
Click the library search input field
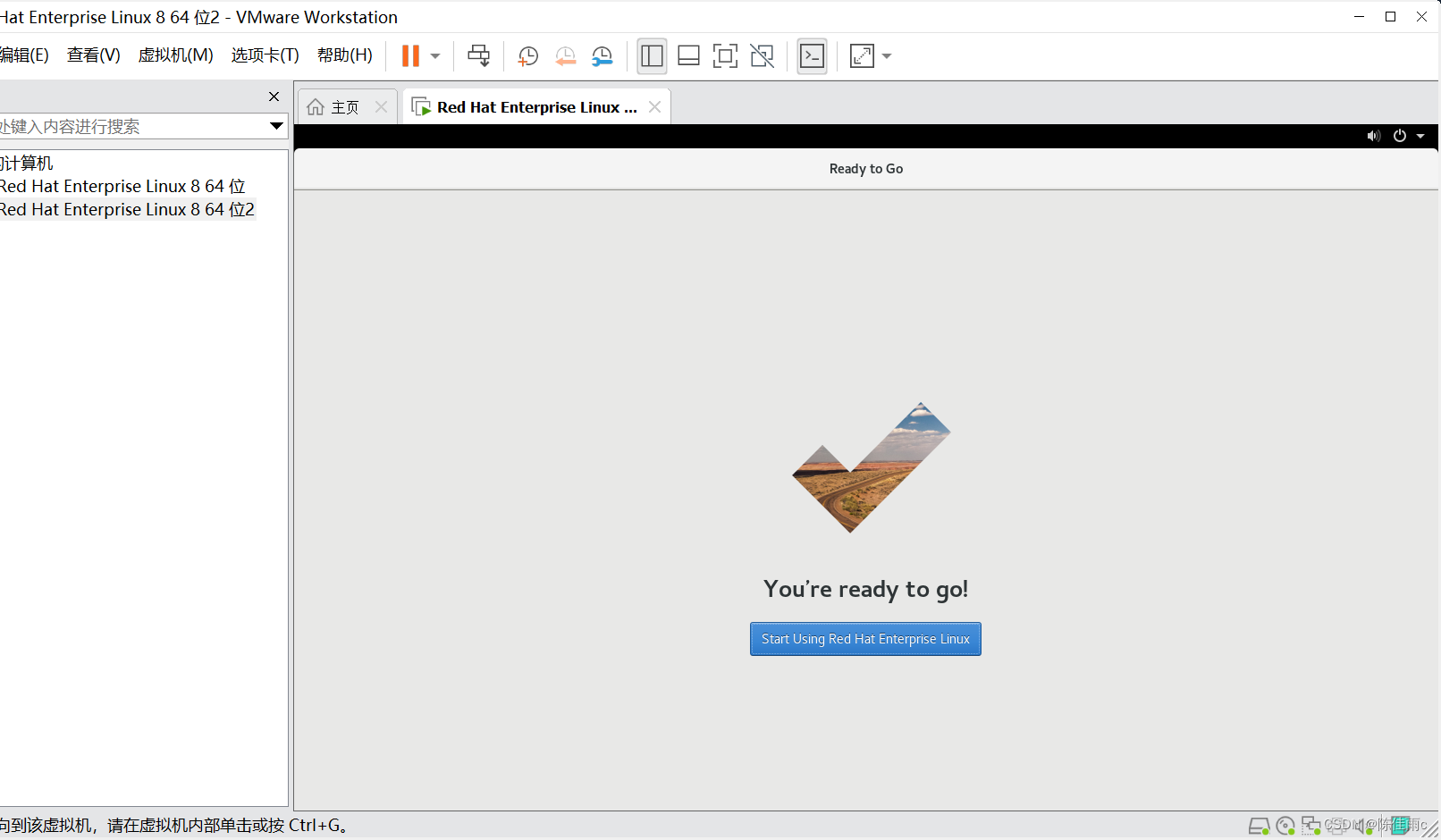[132, 126]
